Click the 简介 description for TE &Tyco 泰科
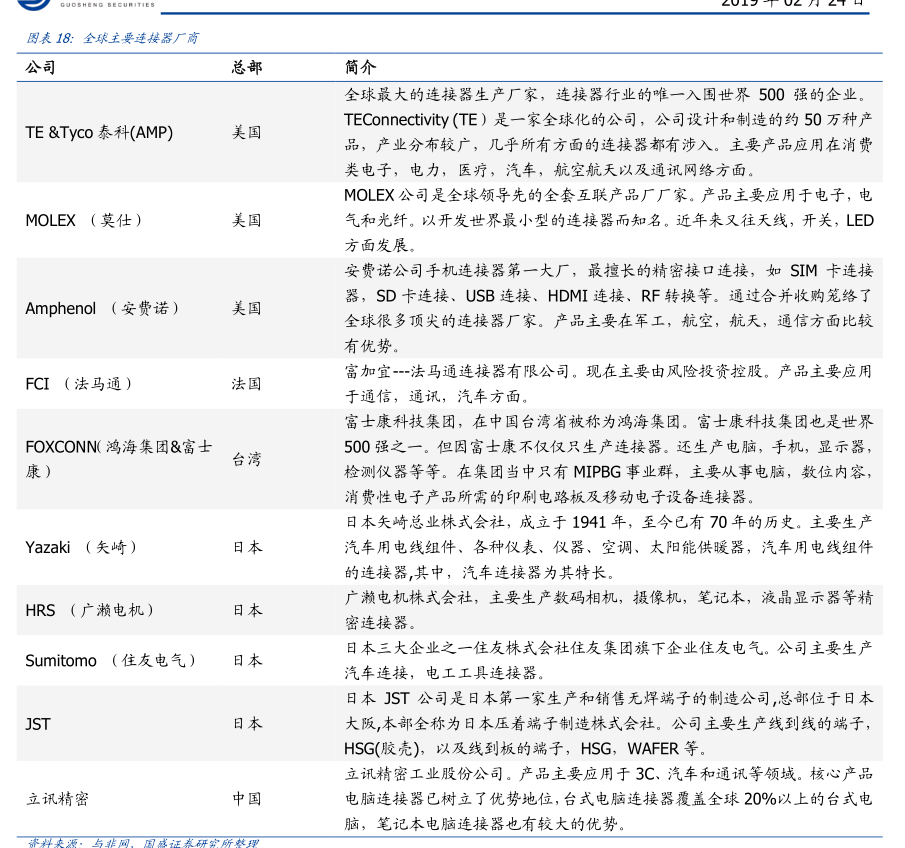The height and width of the screenshot is (848, 905). (x=608, y=132)
